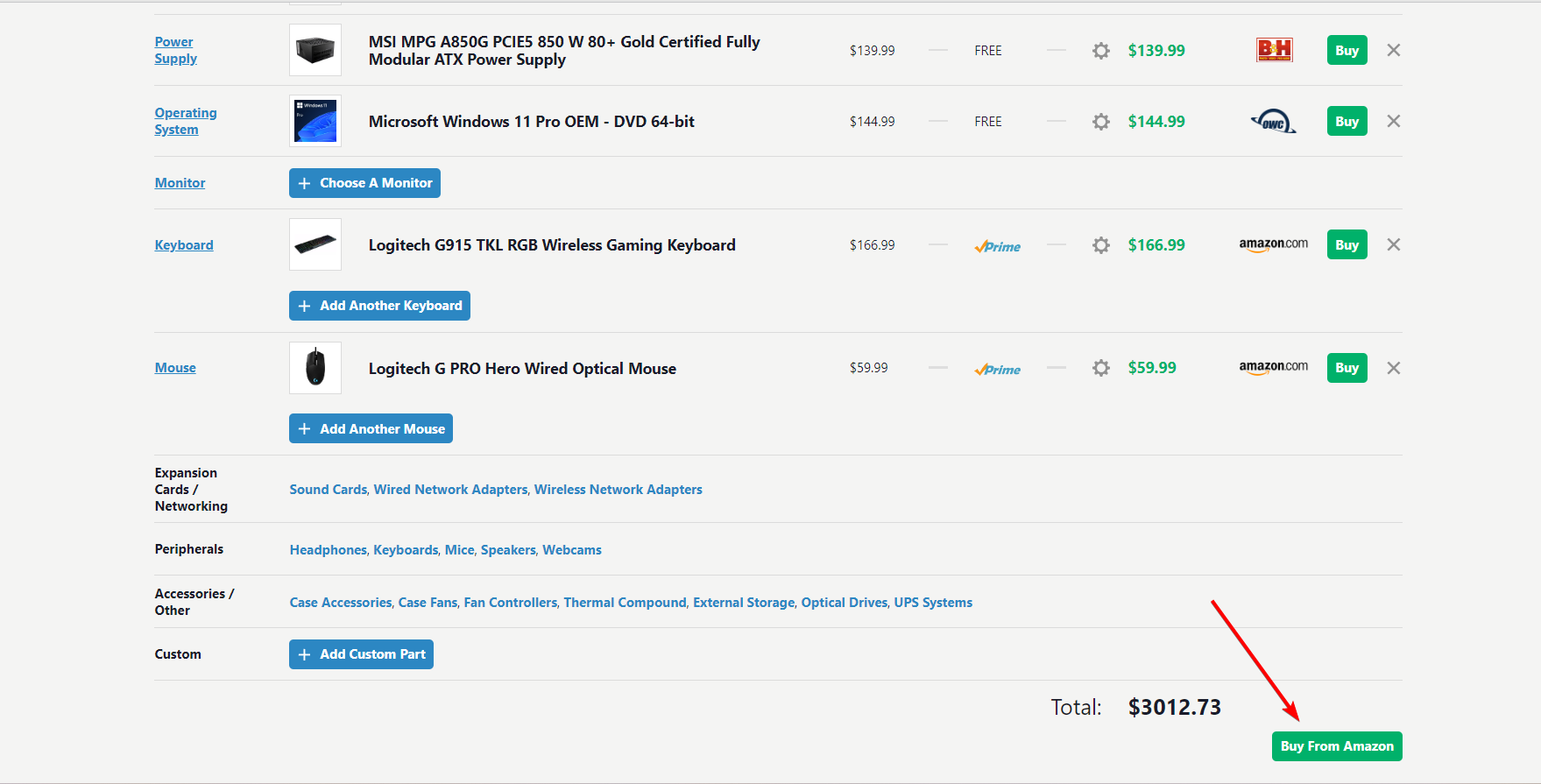This screenshot has height=784, width=1541.
Task: Open the Sound Cards link
Action: (x=329, y=490)
